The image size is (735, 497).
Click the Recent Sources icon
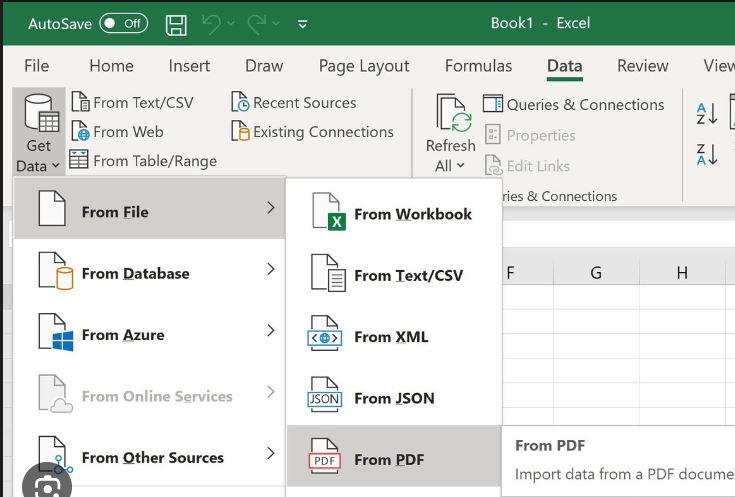[x=240, y=102]
